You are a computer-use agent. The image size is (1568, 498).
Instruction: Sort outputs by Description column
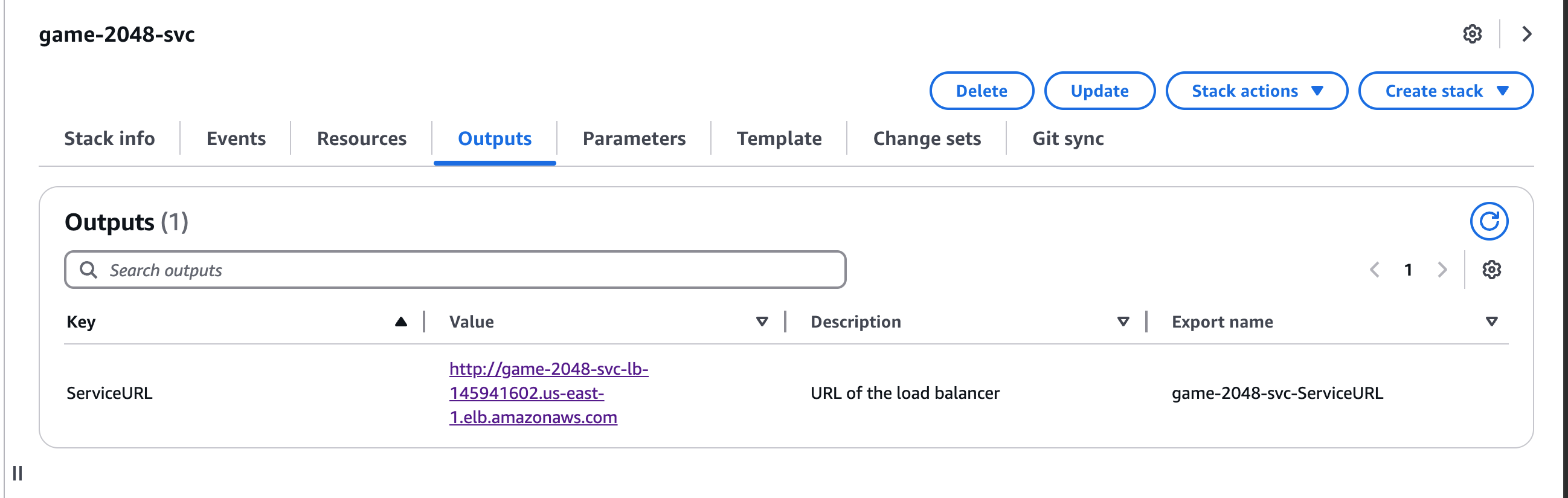click(1123, 322)
